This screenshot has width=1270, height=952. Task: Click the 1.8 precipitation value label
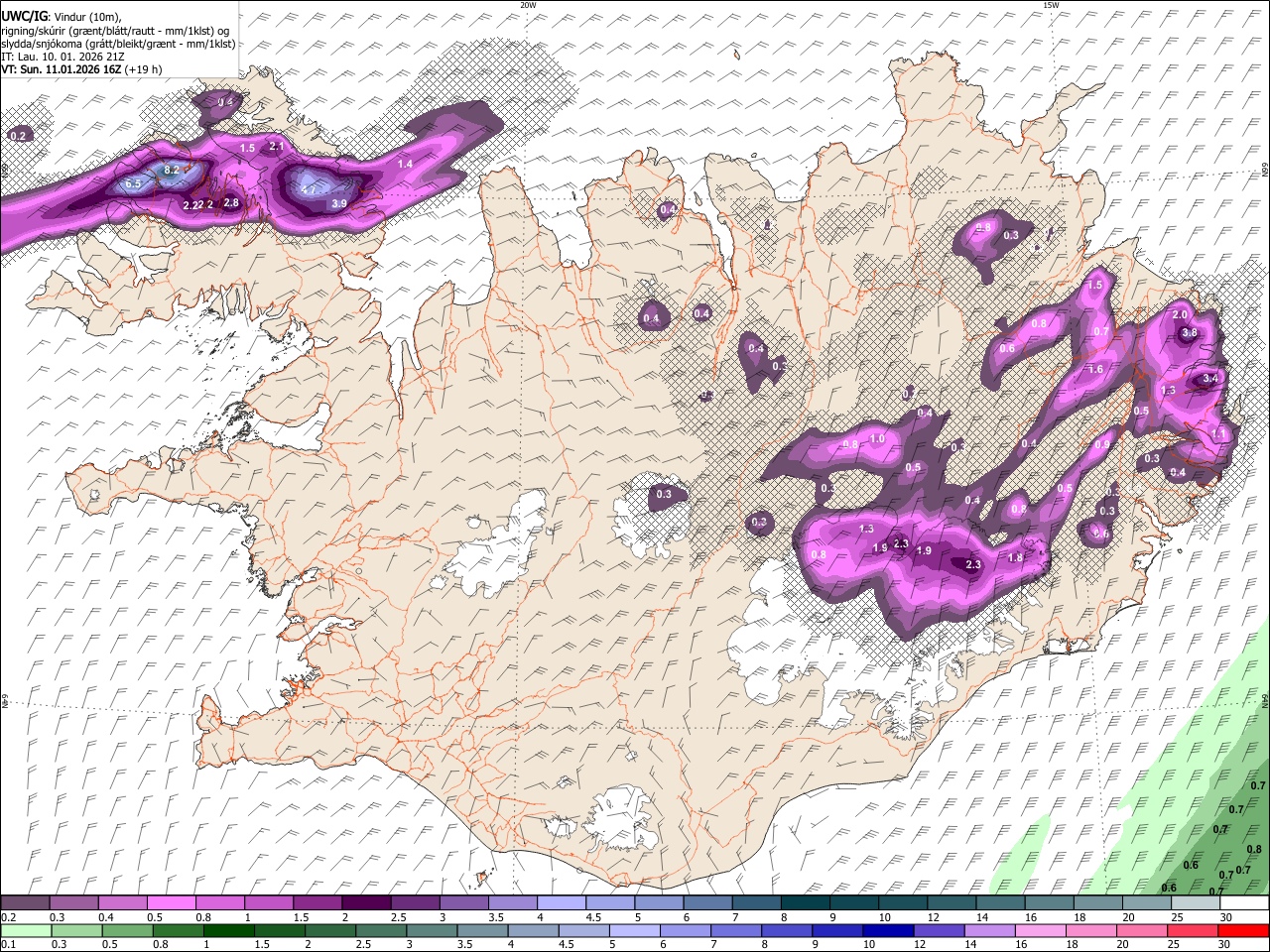[1015, 557]
